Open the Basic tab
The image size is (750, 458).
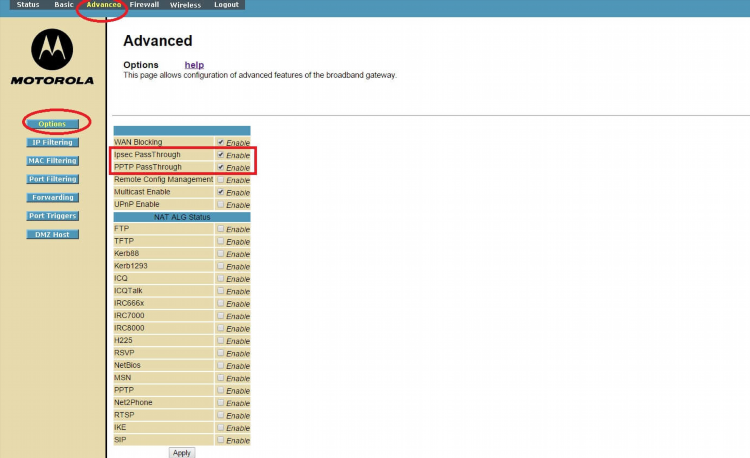[x=64, y=4]
